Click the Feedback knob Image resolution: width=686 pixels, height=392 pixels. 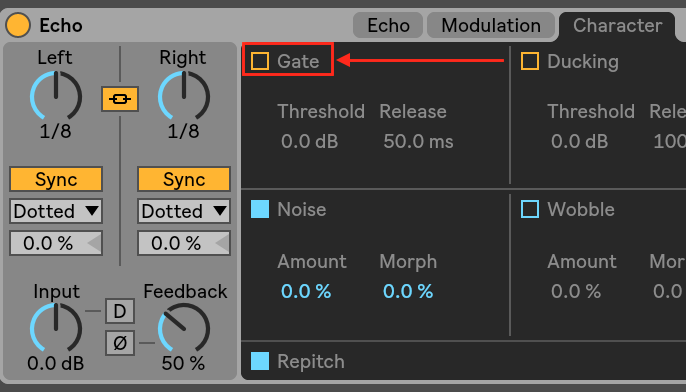tap(184, 328)
